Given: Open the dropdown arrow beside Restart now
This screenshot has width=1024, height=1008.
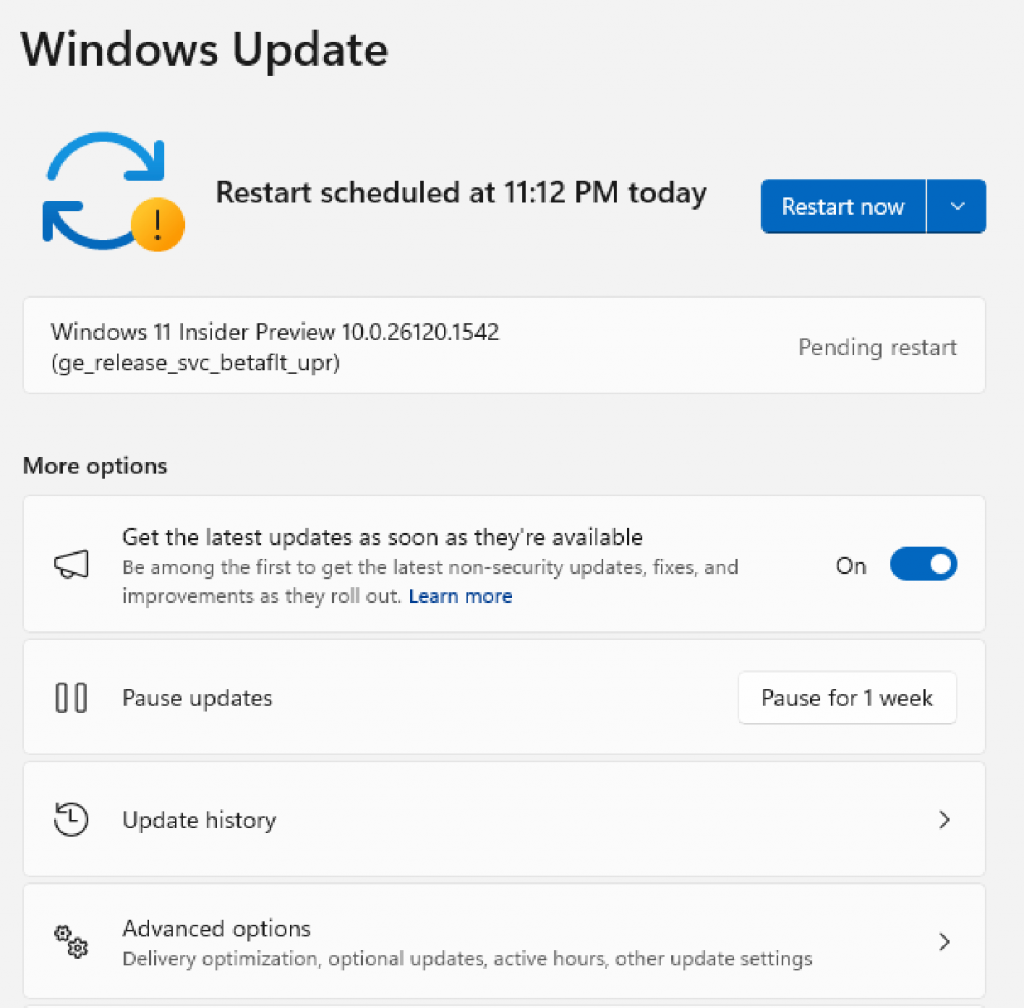Looking at the screenshot, I should (957, 206).
